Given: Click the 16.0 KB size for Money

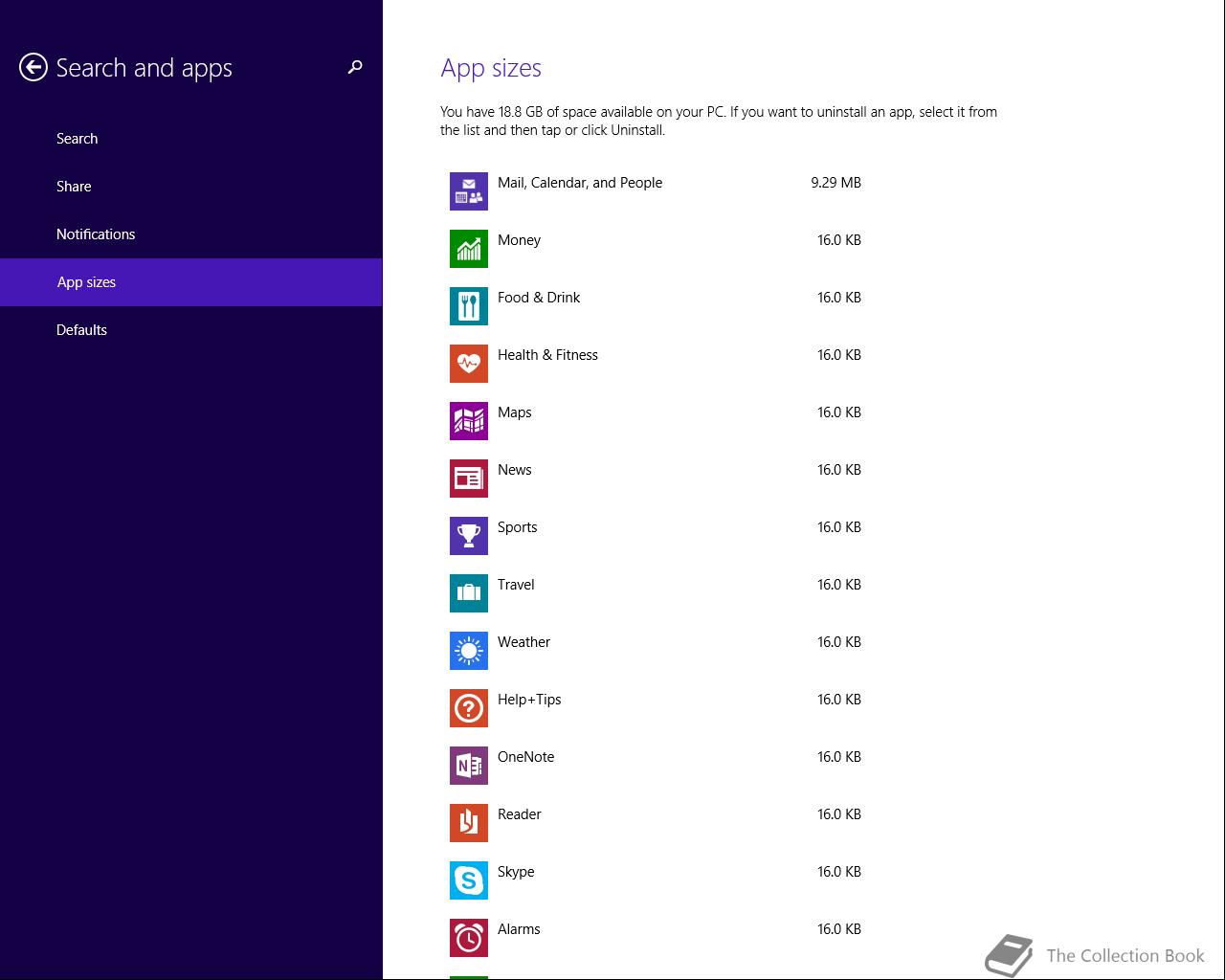Looking at the screenshot, I should [838, 240].
